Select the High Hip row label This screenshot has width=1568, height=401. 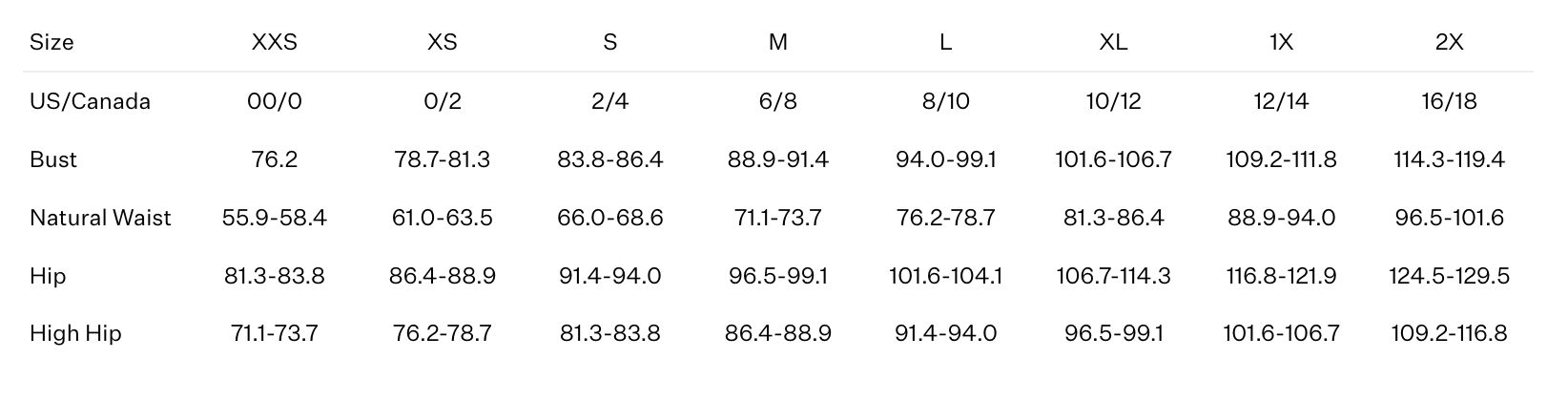(75, 333)
